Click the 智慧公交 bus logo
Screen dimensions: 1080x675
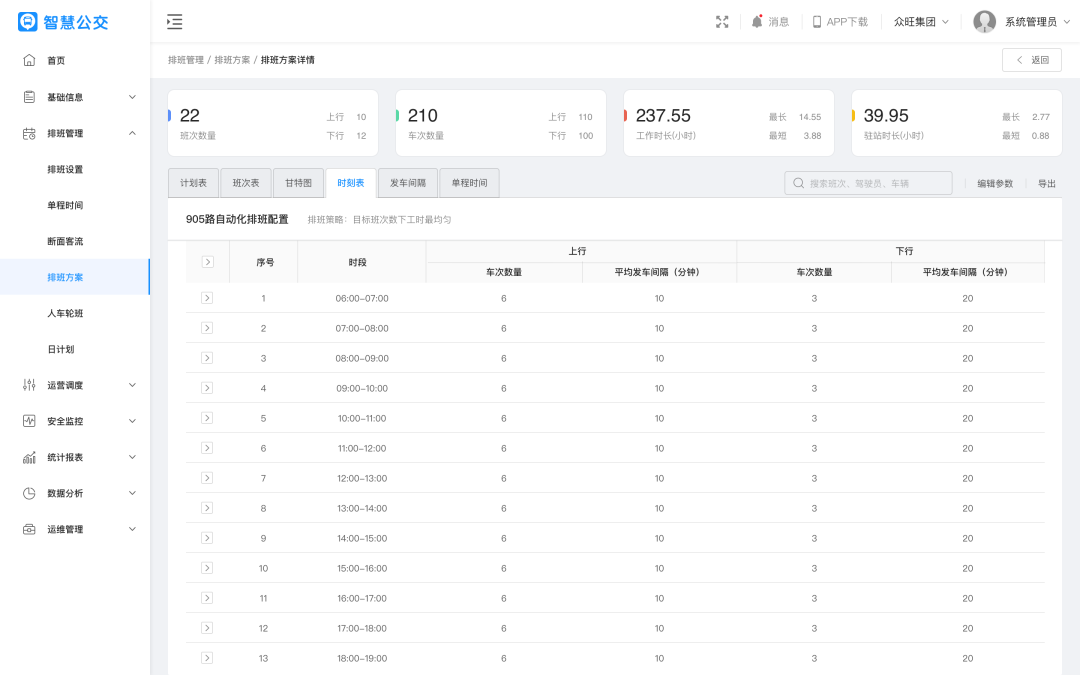coord(28,22)
